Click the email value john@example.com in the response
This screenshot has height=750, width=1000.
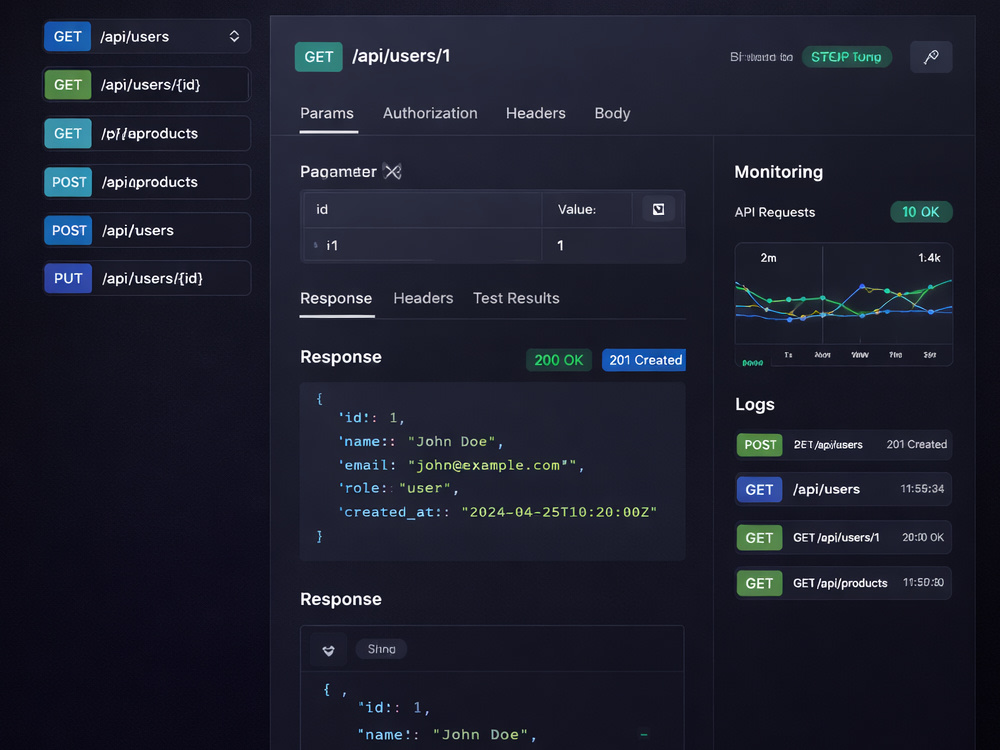[492, 466]
